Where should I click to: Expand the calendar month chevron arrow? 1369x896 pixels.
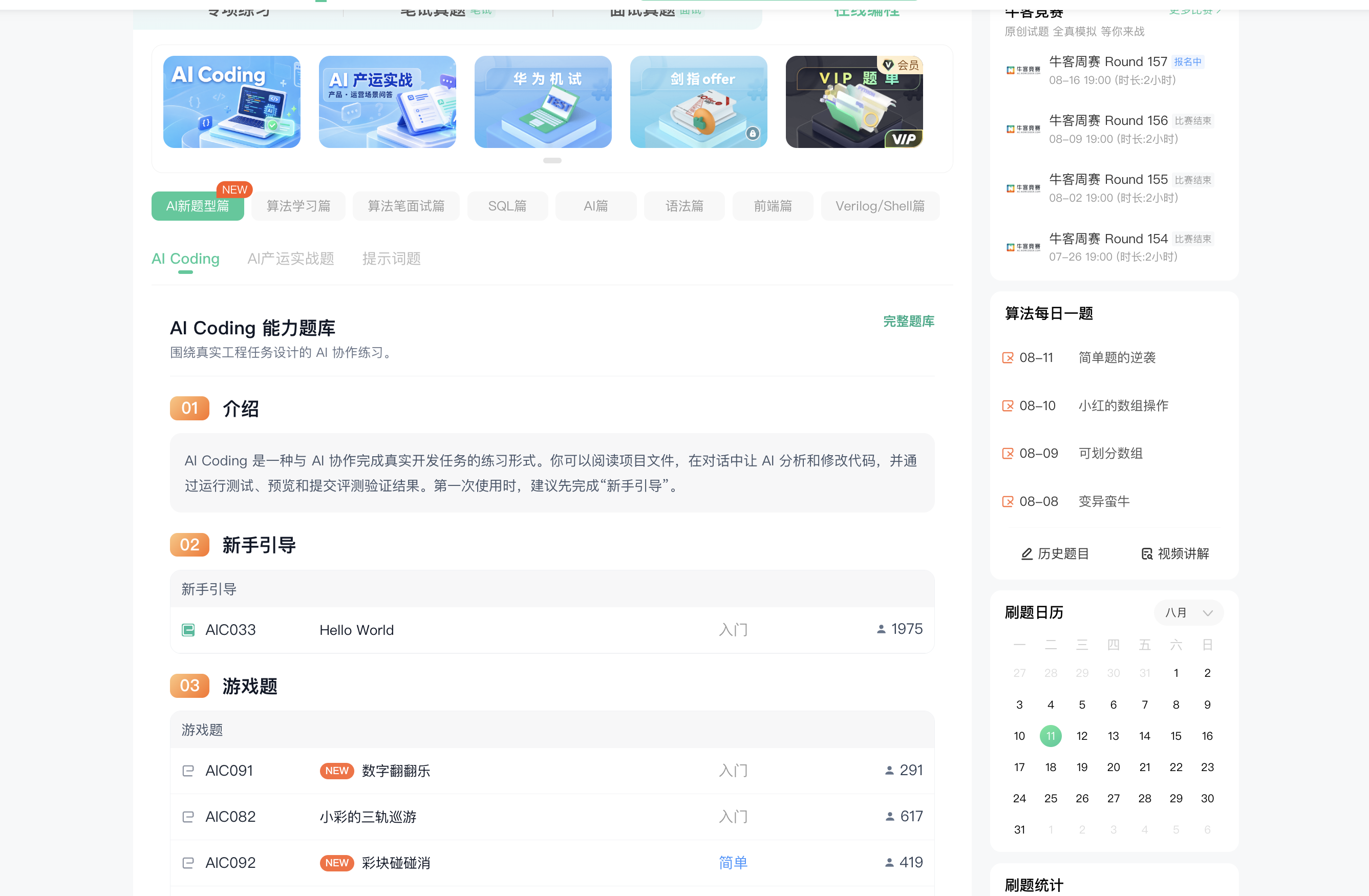click(1208, 613)
